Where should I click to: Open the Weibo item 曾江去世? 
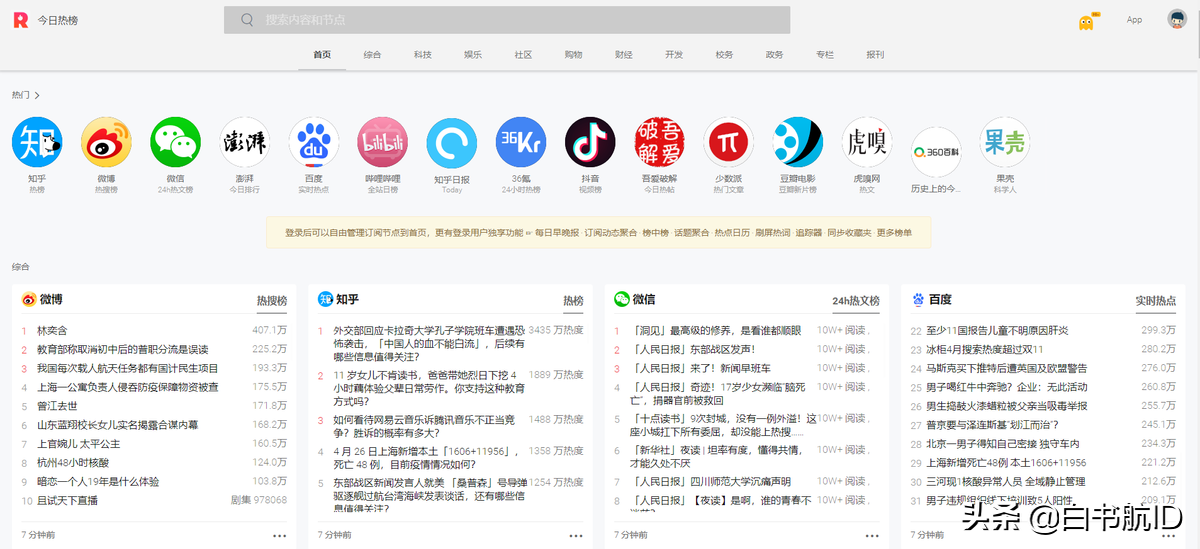coord(57,406)
